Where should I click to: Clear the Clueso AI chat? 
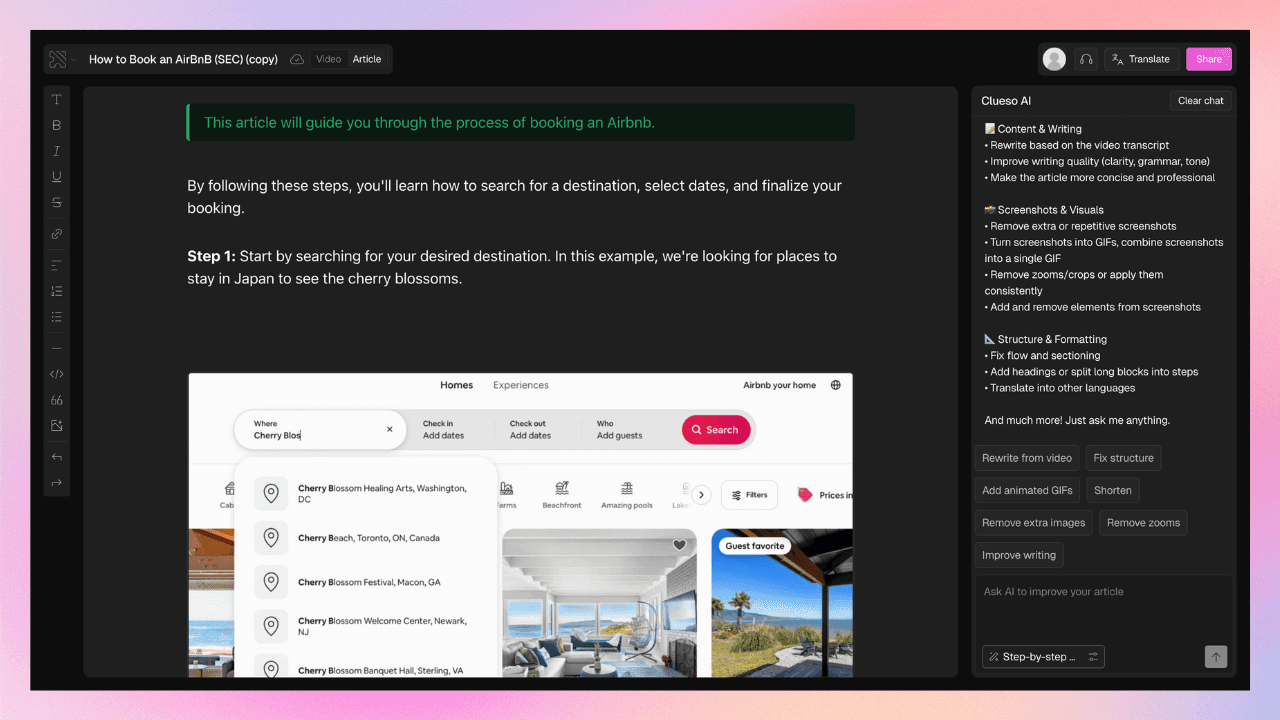coord(1201,100)
